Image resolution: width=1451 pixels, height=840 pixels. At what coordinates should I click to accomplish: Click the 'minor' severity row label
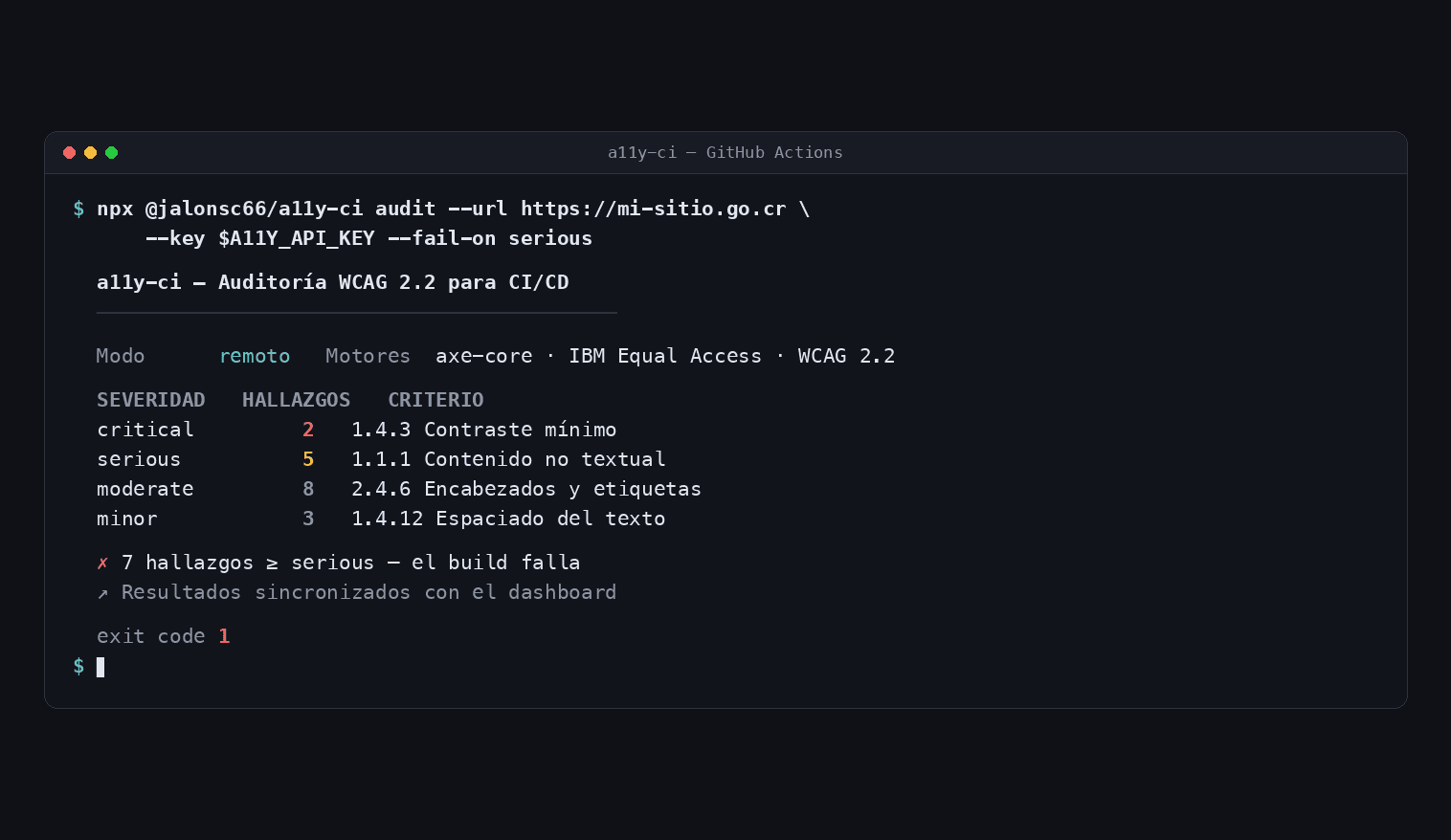(127, 519)
